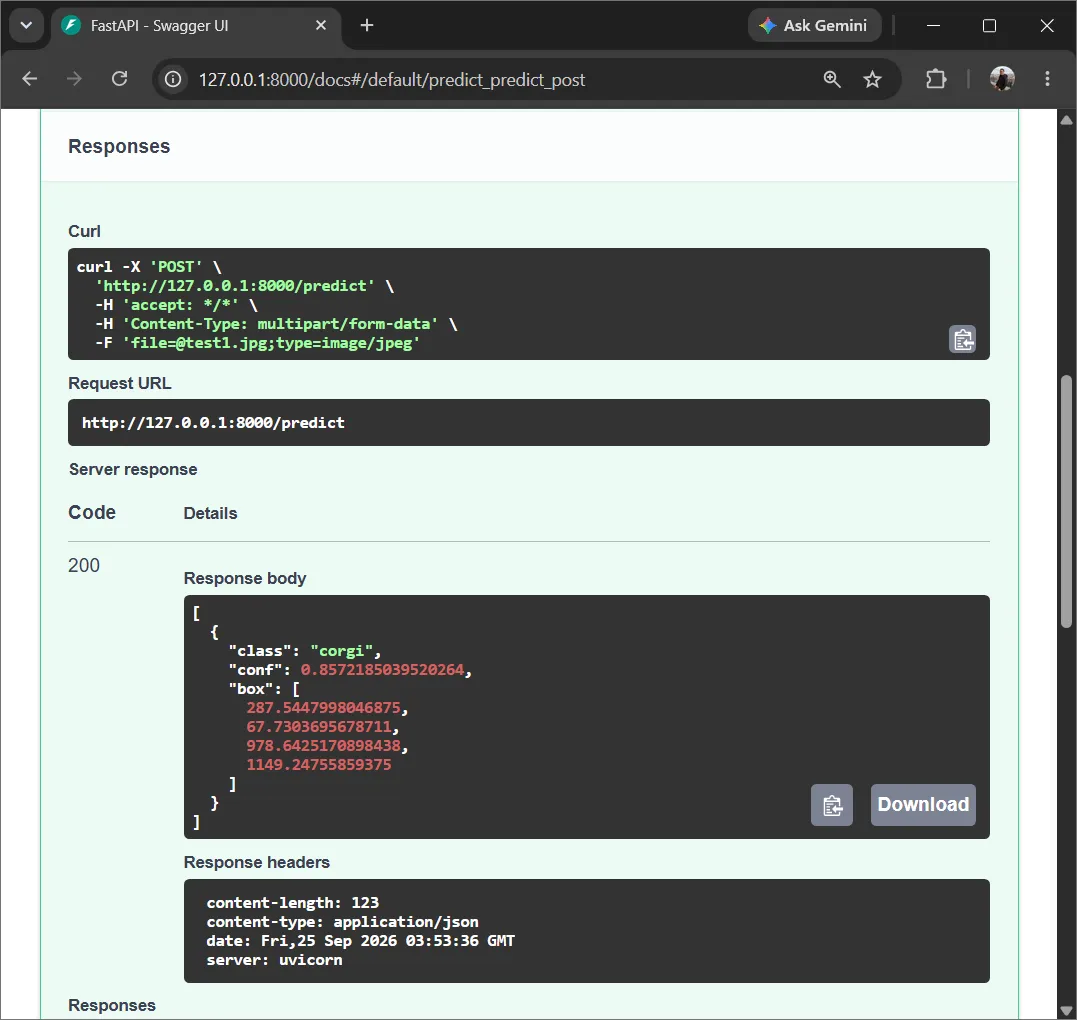Maximize the browser window
The width and height of the screenshot is (1077, 1020).
989,25
